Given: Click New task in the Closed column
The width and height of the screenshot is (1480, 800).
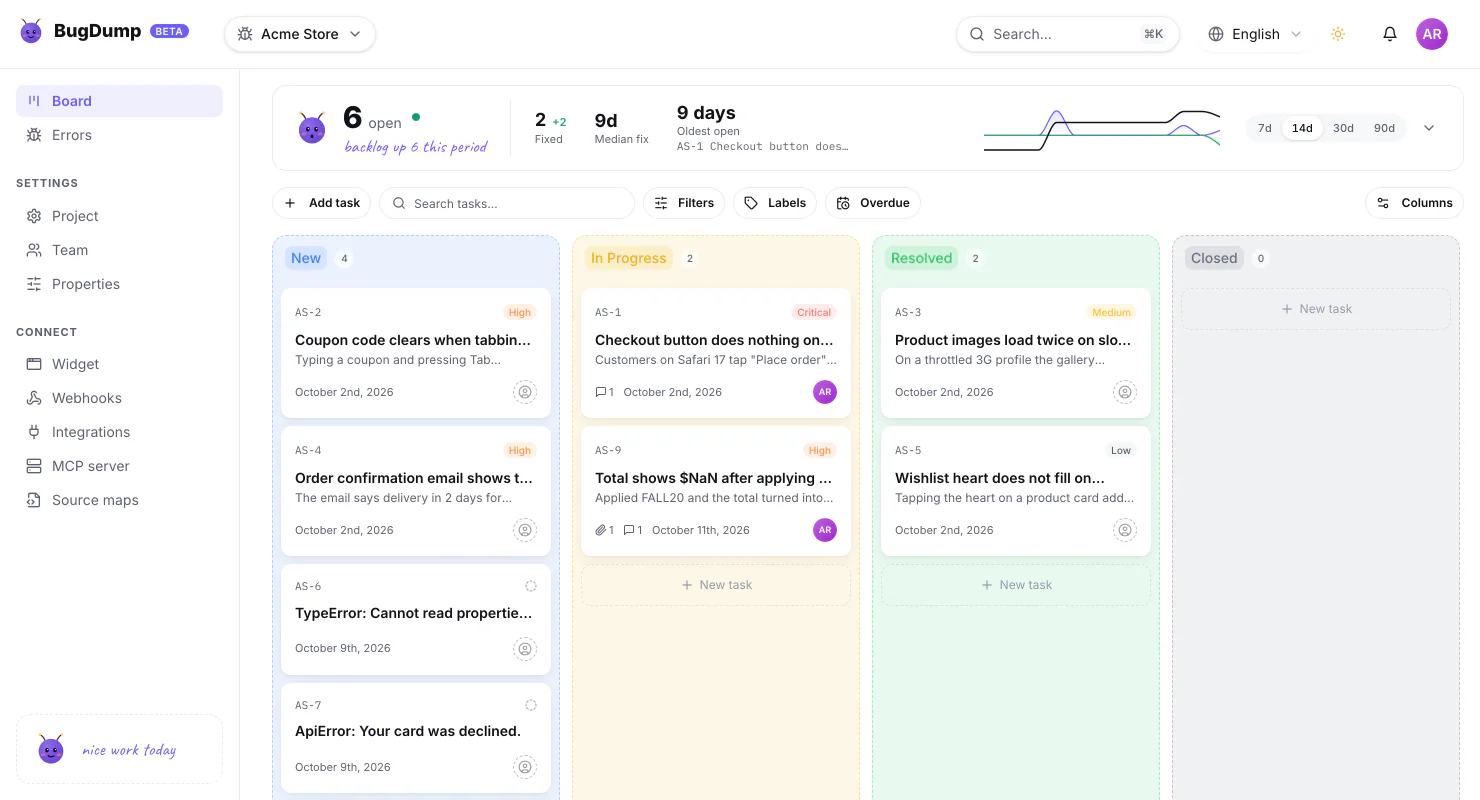Looking at the screenshot, I should 1316,309.
